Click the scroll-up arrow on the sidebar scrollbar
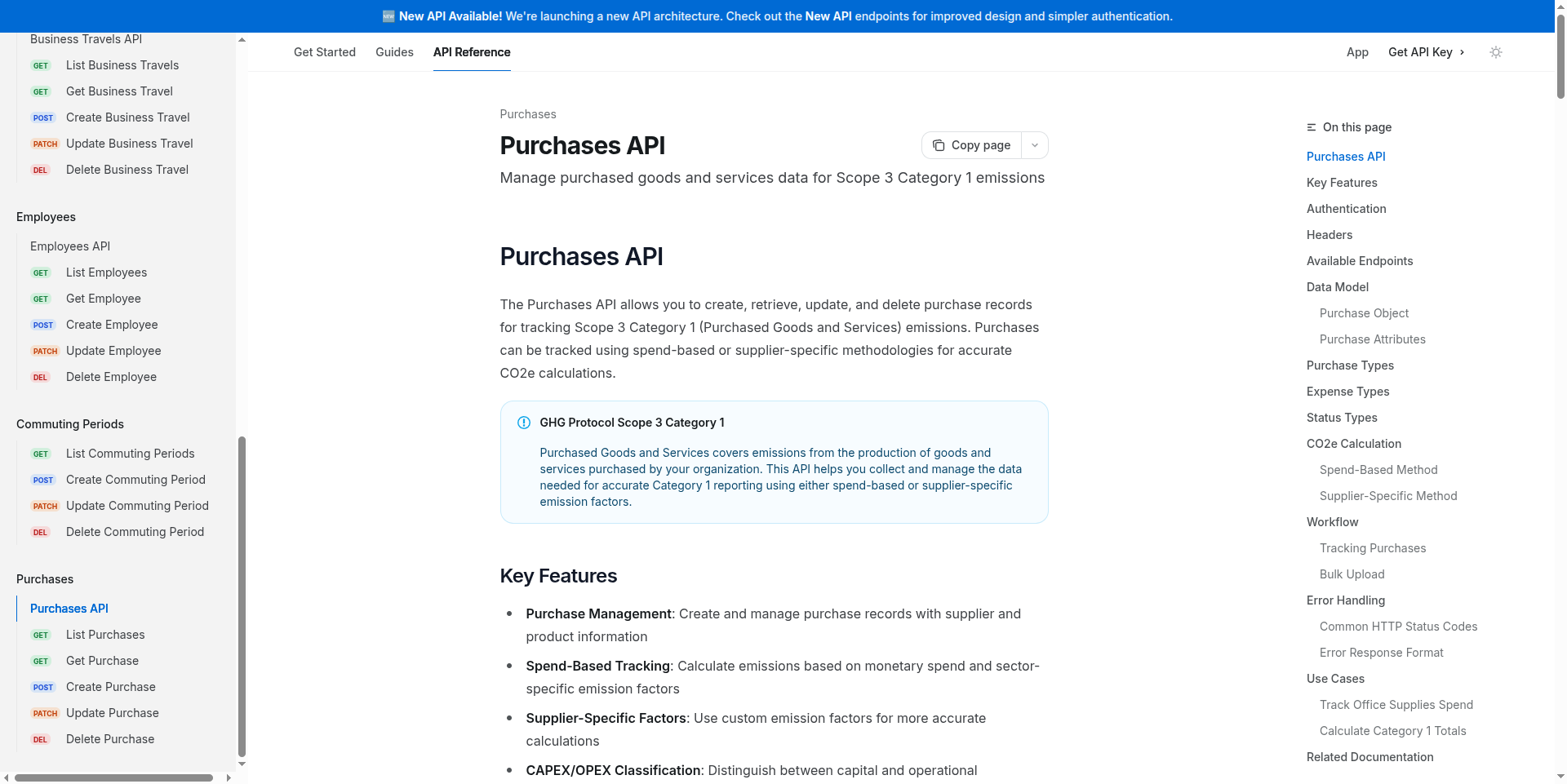This screenshot has width=1567, height=784. (x=242, y=39)
